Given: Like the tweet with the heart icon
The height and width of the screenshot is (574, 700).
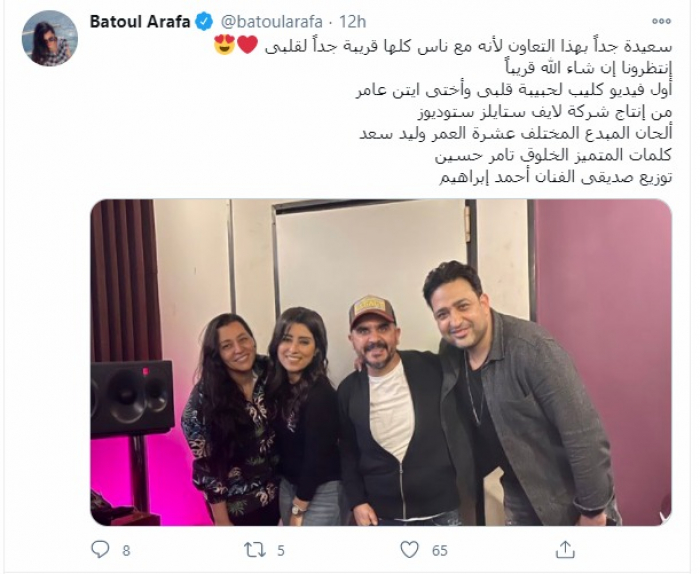Looking at the screenshot, I should pyautogui.click(x=409, y=550).
